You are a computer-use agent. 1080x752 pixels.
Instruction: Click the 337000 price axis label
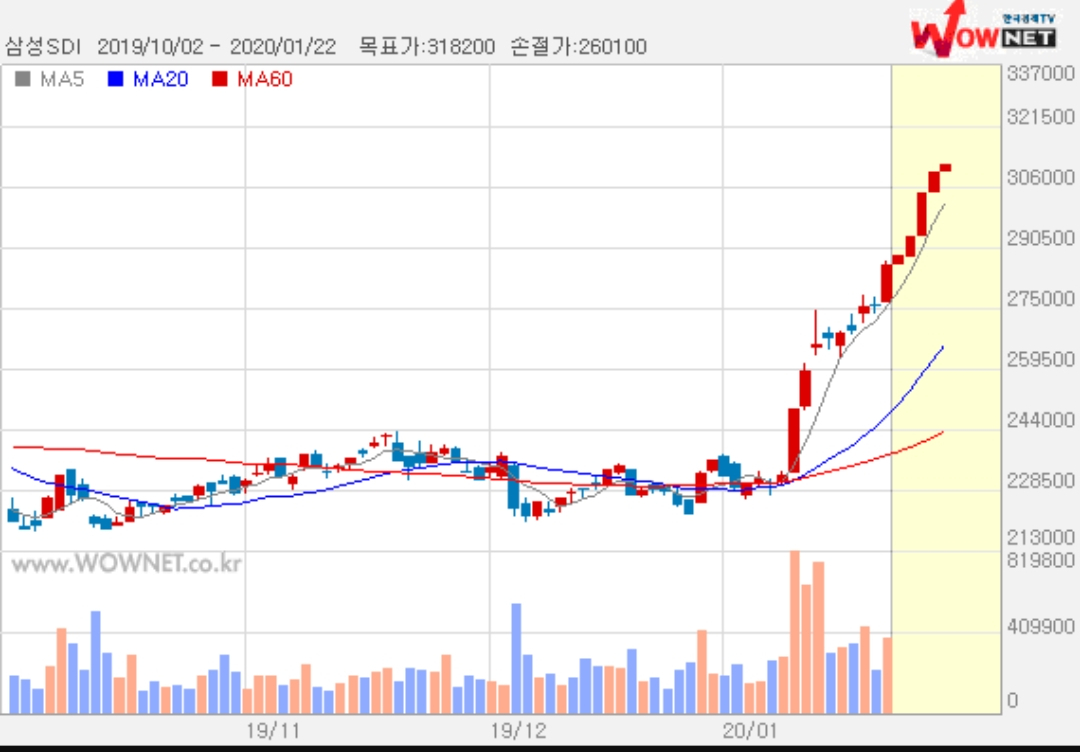[x=1040, y=74]
